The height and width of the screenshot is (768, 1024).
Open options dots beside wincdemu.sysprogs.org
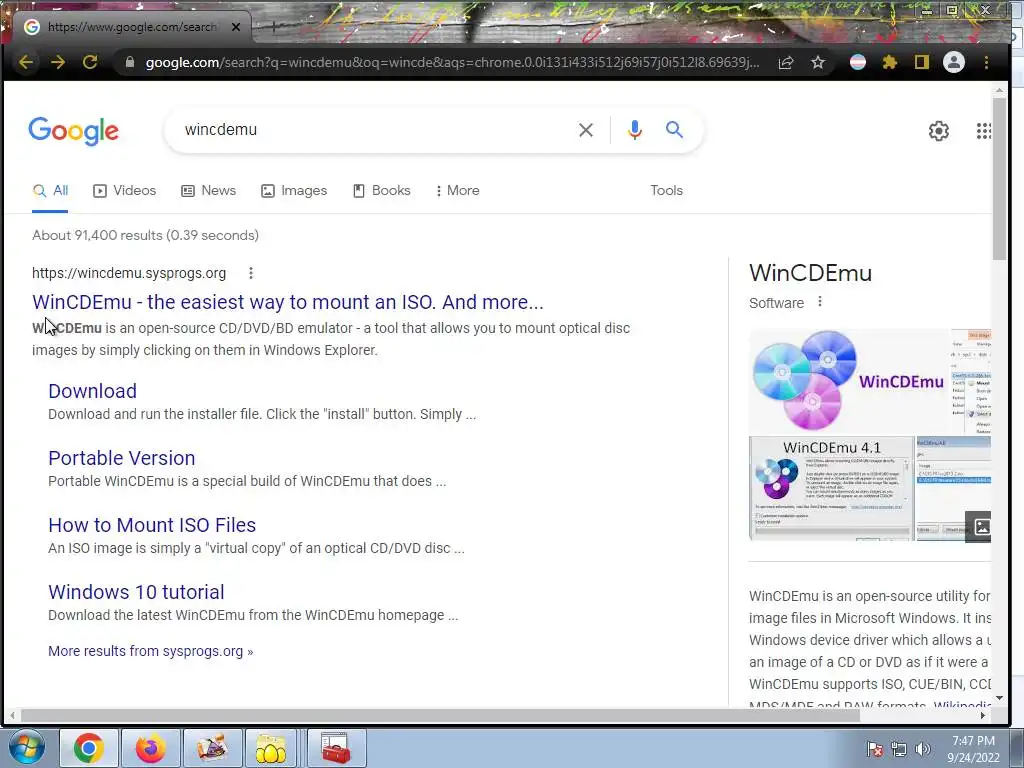[x=251, y=273]
